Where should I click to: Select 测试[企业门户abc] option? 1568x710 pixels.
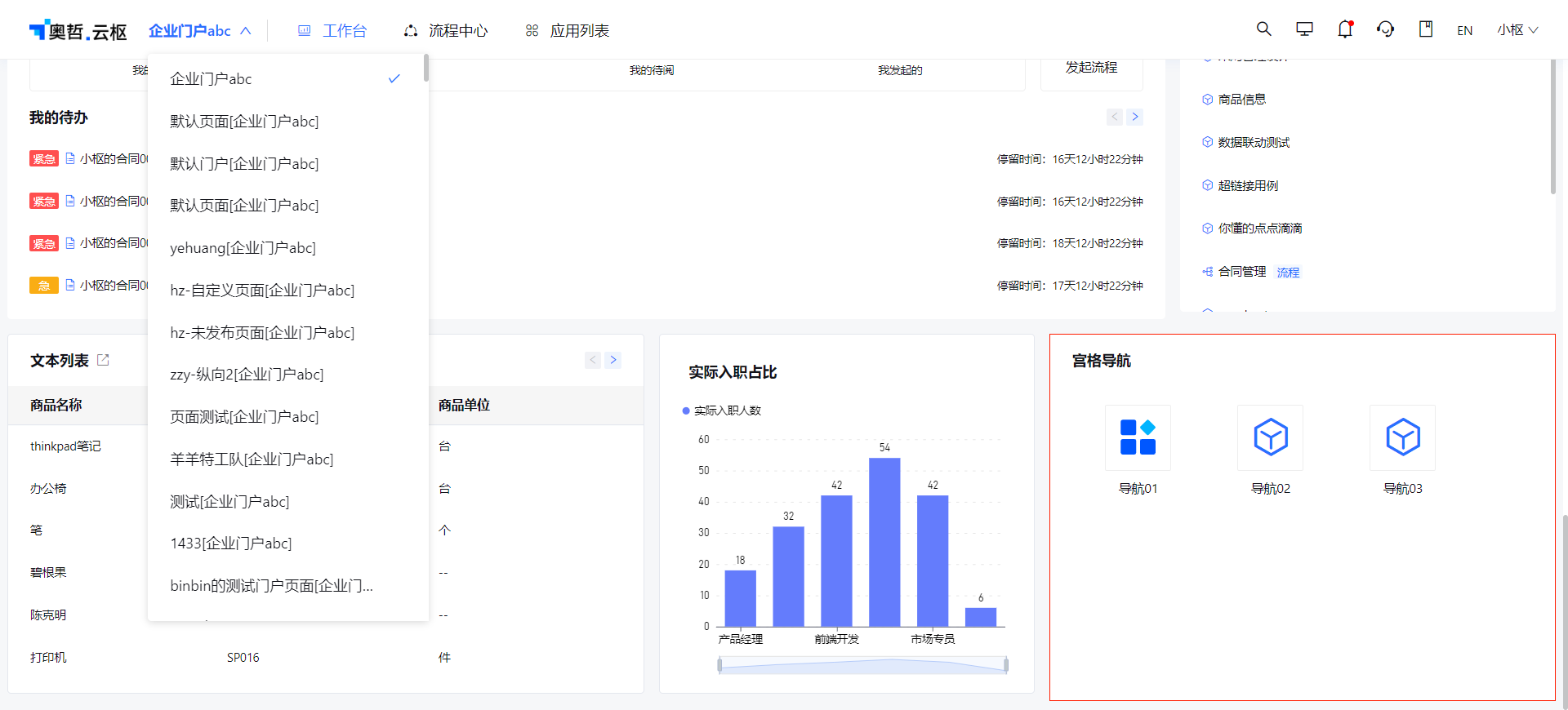click(287, 501)
